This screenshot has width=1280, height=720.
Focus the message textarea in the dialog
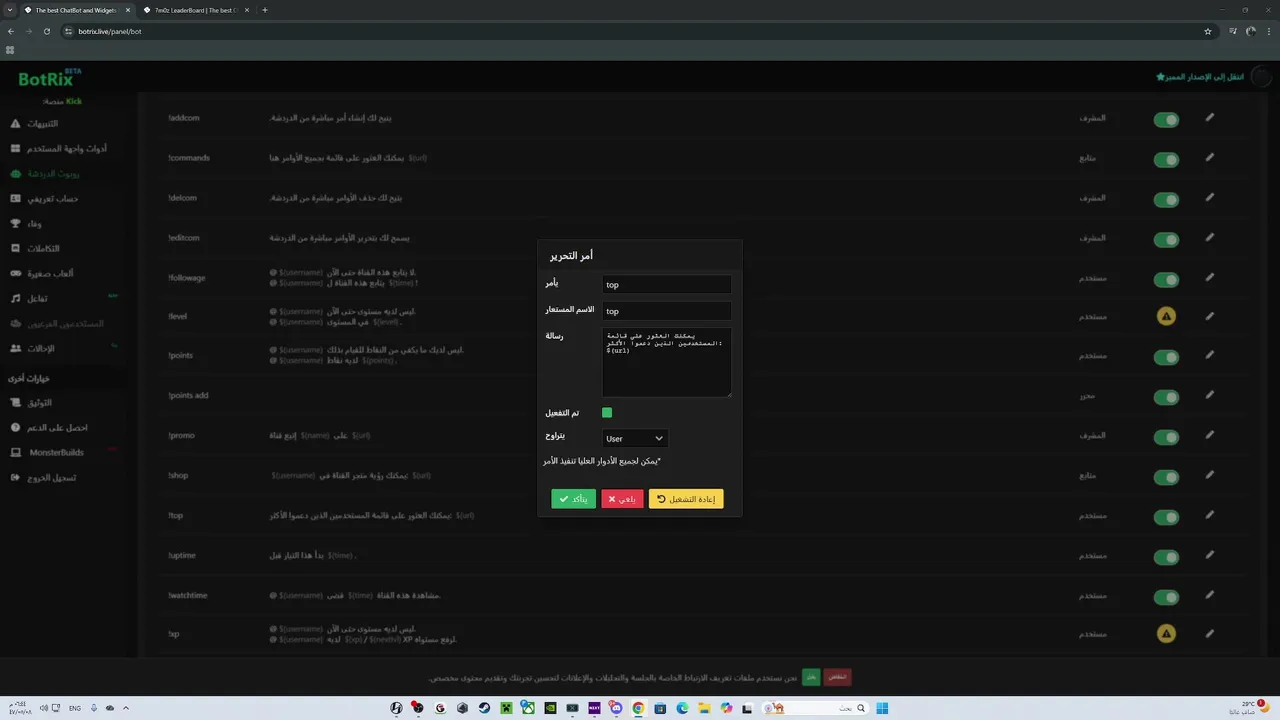pos(667,362)
